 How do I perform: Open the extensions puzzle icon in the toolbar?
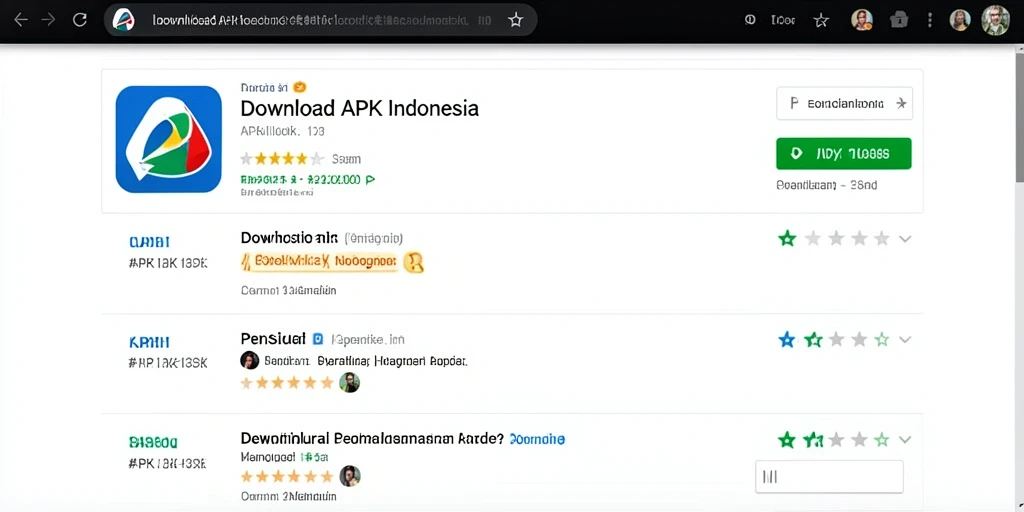tap(899, 20)
